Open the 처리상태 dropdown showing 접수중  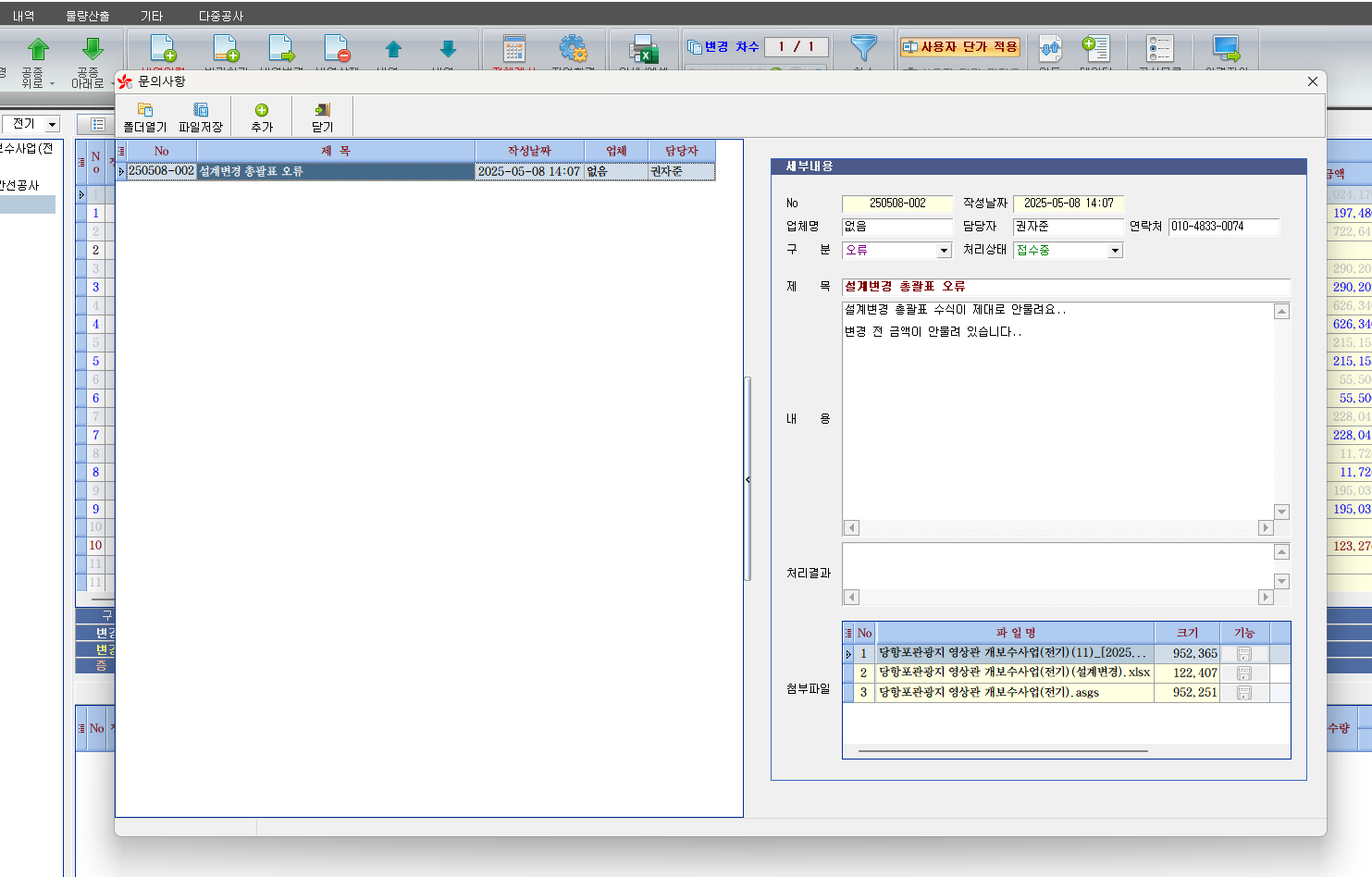1115,251
